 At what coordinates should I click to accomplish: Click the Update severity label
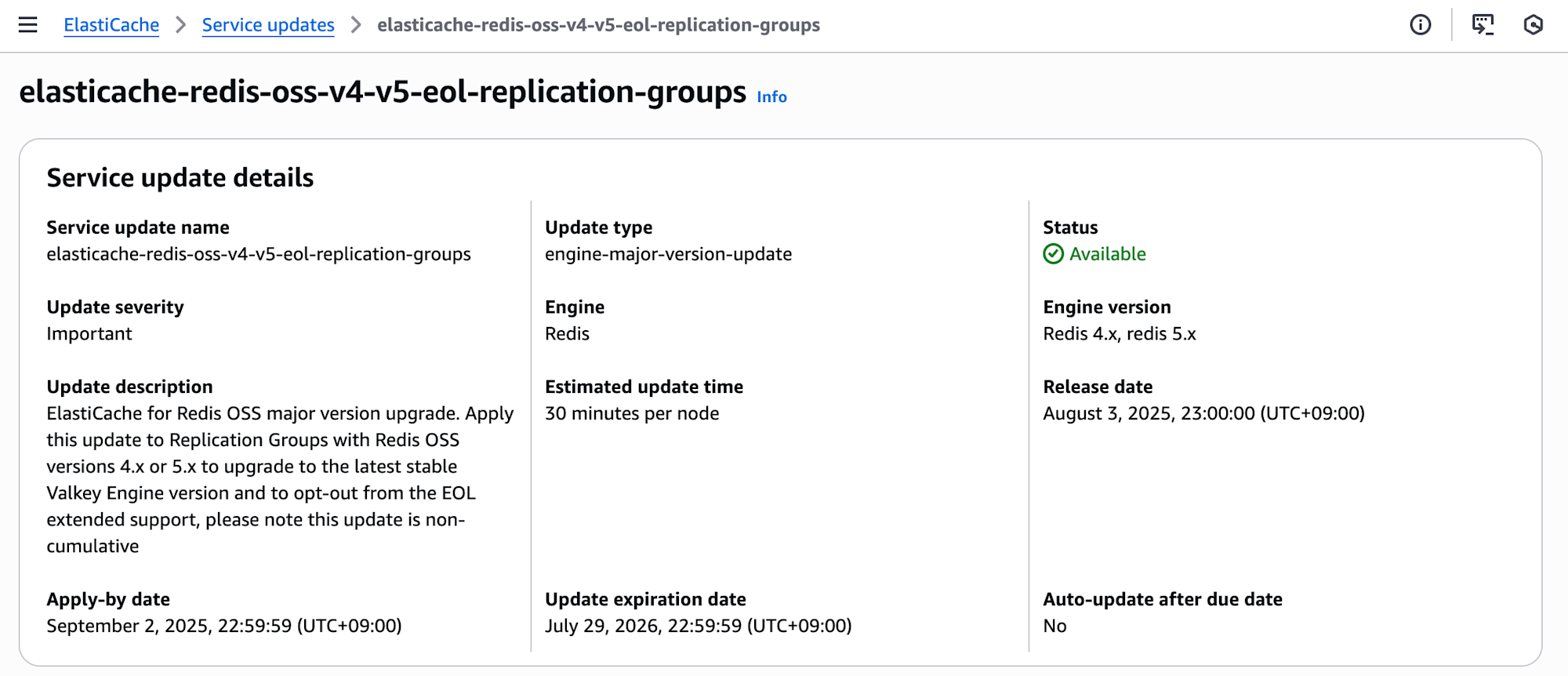click(115, 307)
